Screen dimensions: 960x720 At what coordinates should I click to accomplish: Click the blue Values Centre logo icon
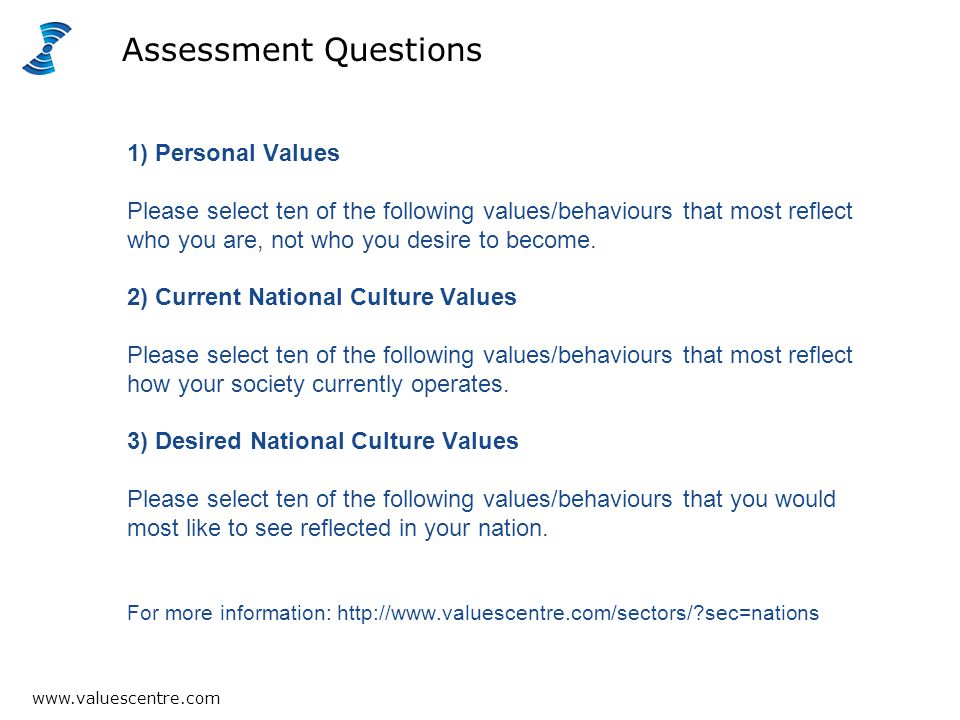47,48
